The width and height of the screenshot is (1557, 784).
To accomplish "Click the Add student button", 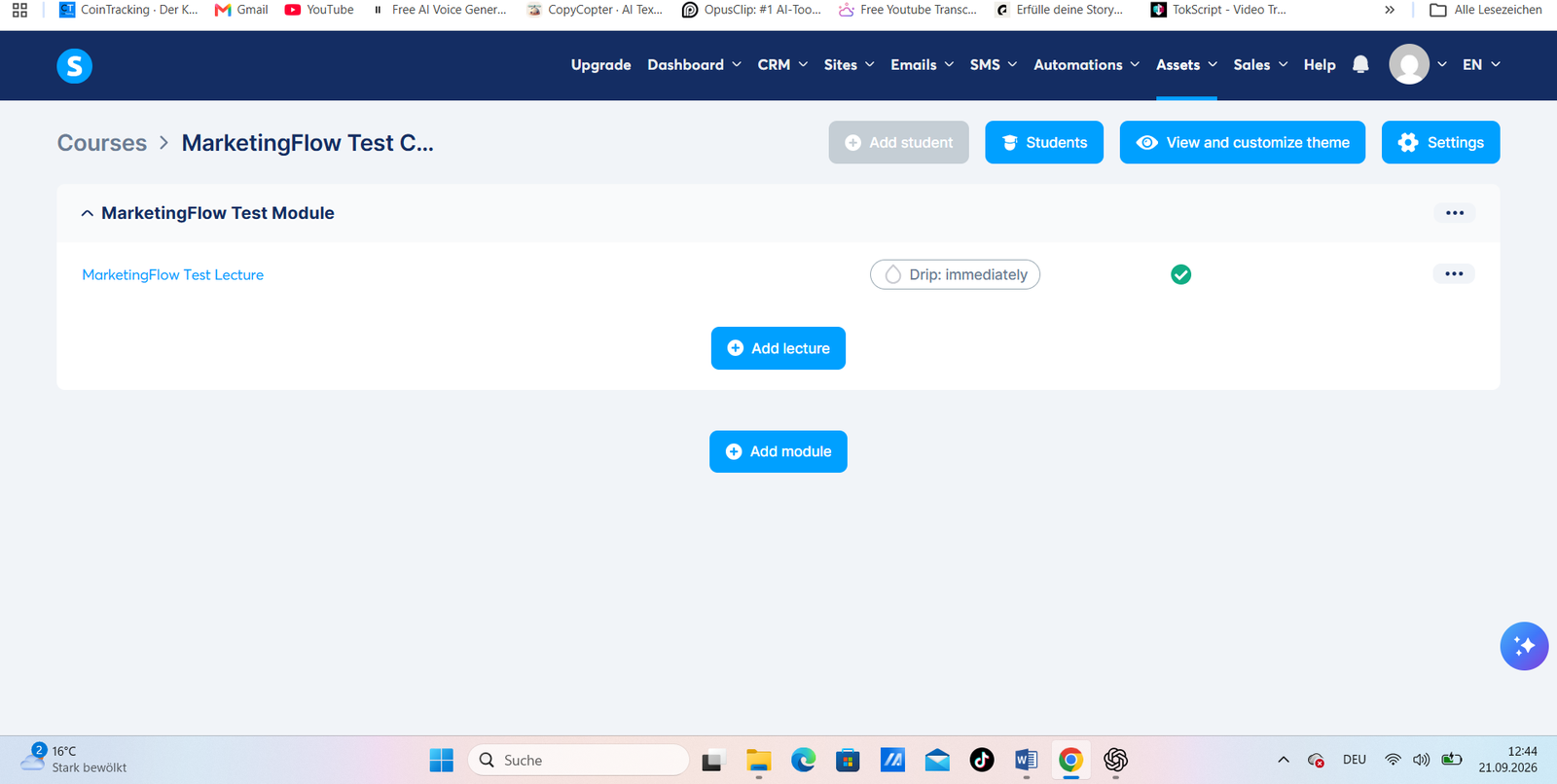I will (898, 142).
